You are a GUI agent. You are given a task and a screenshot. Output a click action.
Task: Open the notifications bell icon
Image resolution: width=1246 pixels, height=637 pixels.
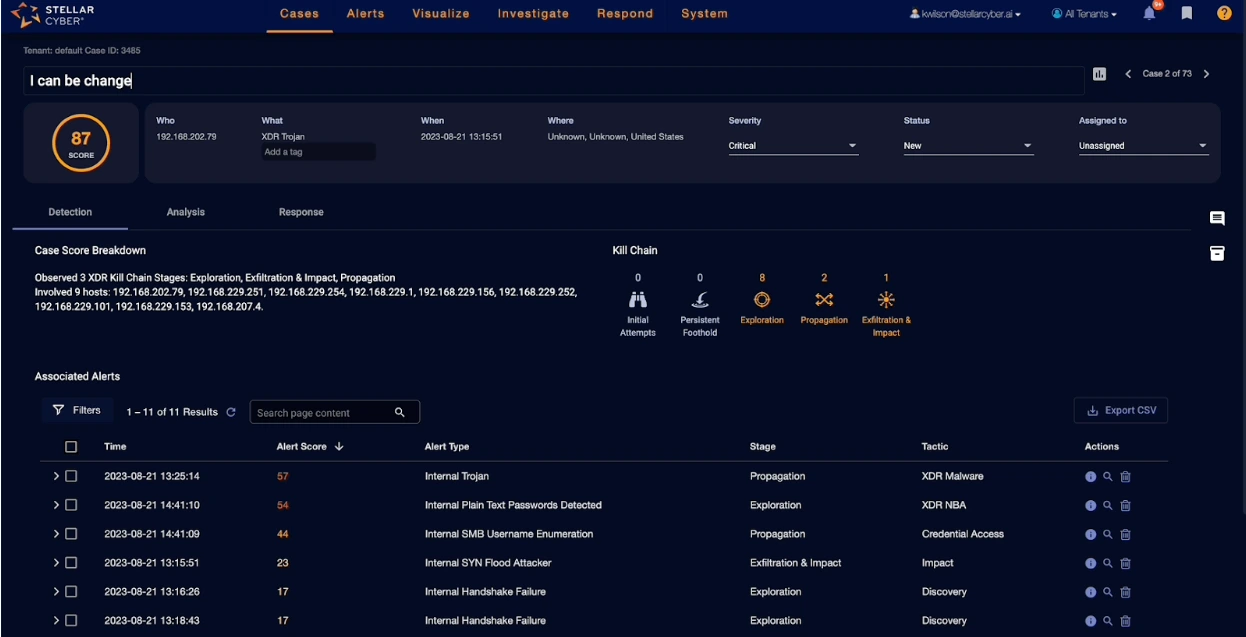(x=1150, y=13)
